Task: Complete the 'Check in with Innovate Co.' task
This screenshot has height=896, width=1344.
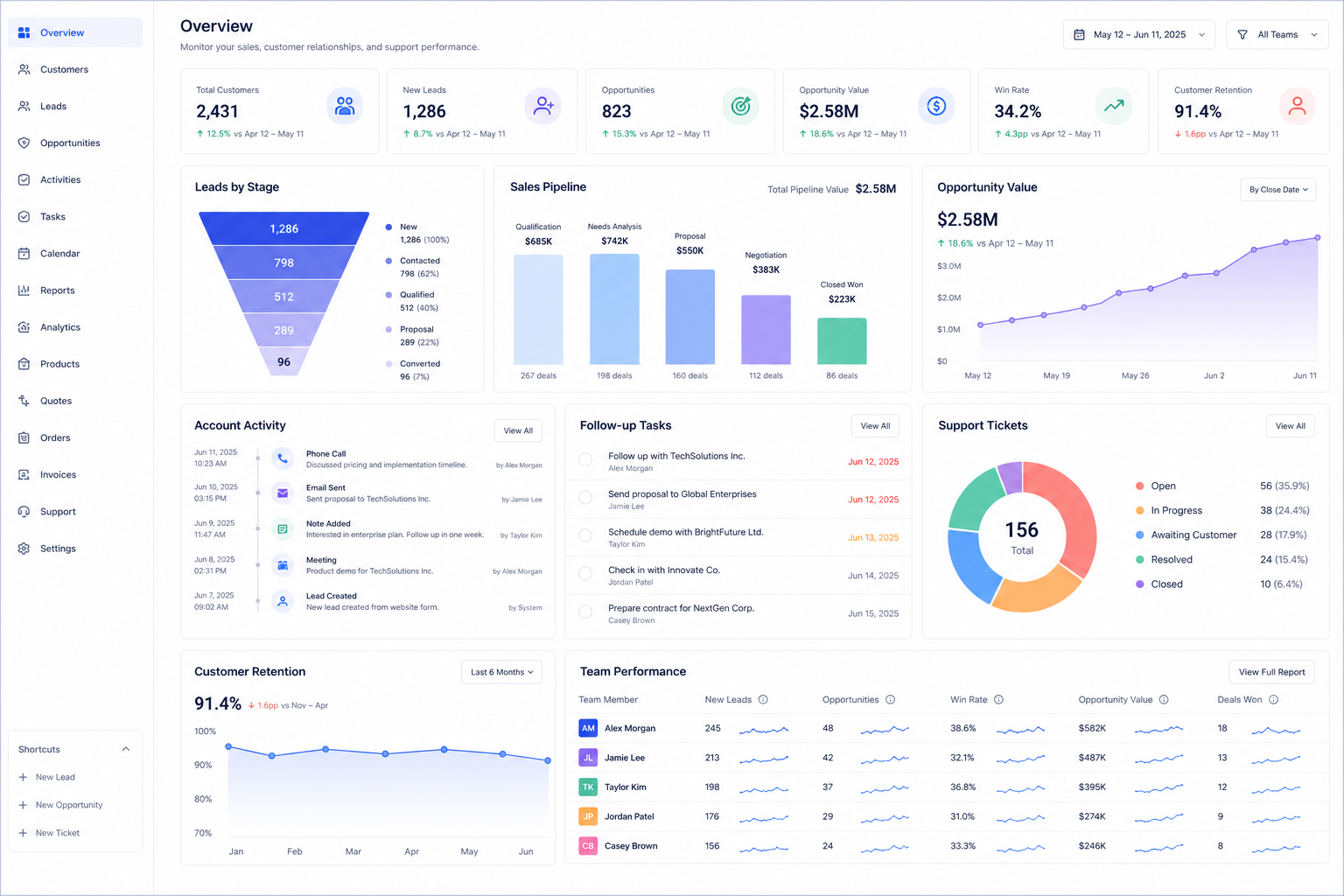Action: [585, 573]
